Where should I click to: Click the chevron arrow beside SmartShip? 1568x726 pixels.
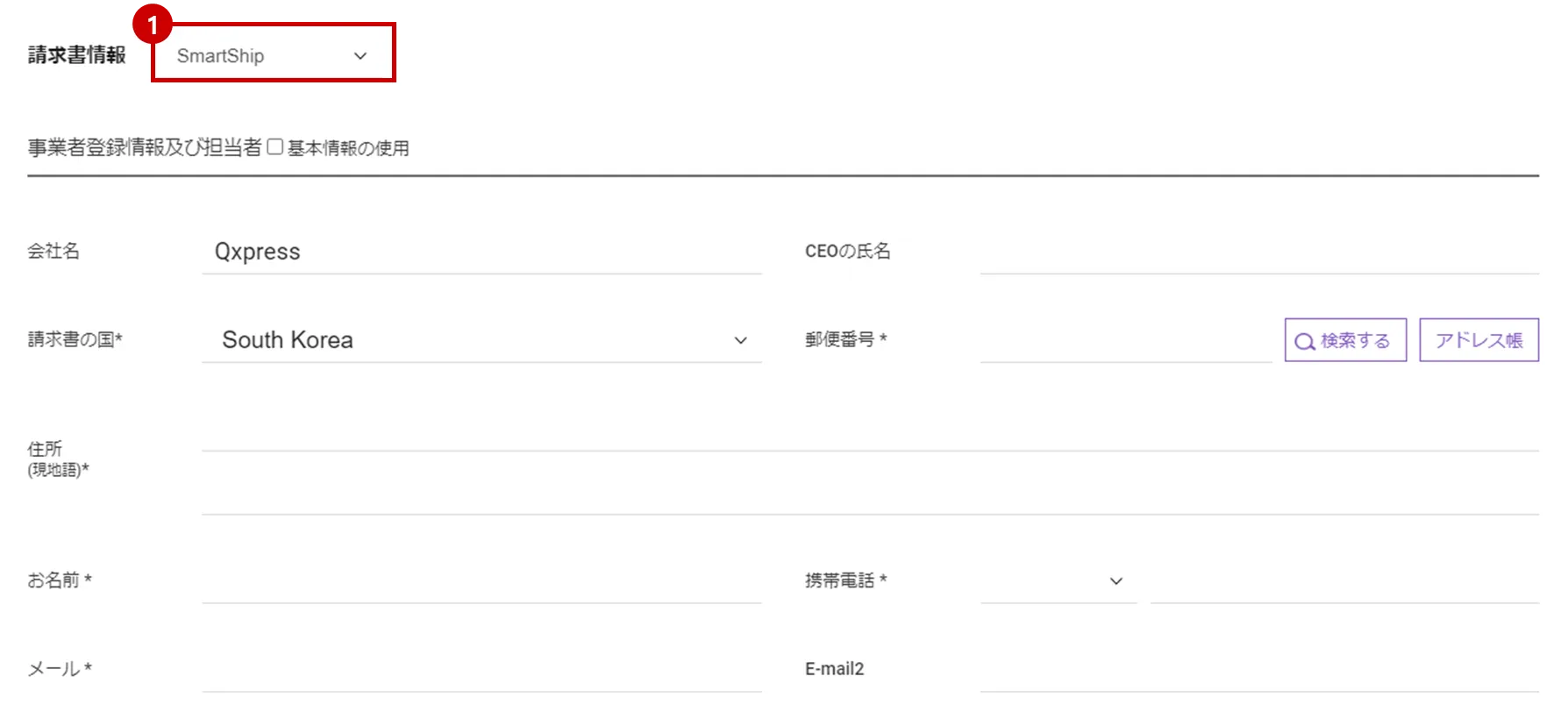click(x=360, y=56)
